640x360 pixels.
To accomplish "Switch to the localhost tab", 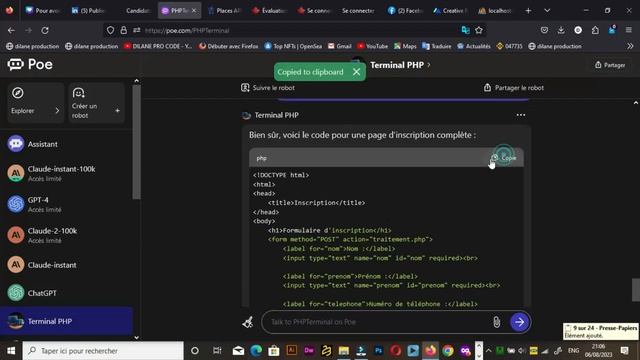I will click(496, 11).
